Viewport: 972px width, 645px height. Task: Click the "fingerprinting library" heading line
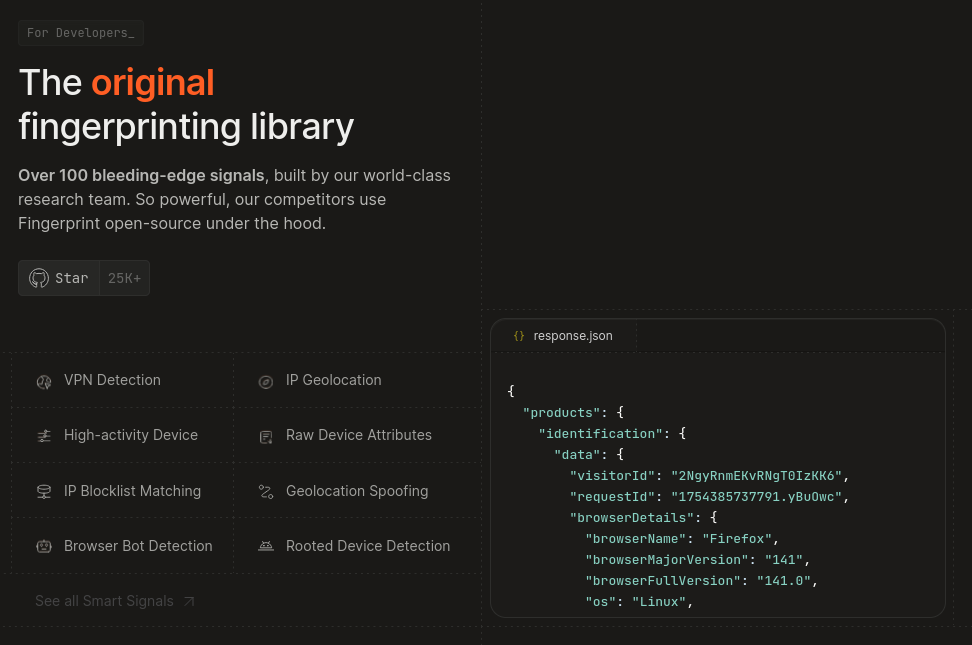(x=186, y=127)
